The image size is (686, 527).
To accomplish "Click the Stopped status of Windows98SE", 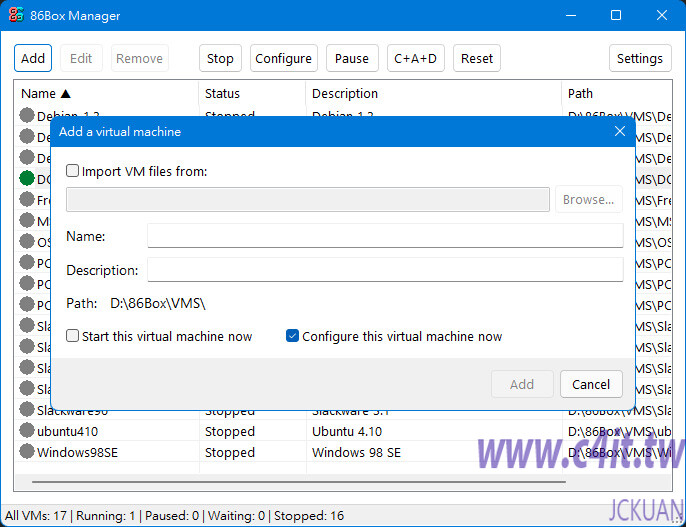I will coord(230,453).
